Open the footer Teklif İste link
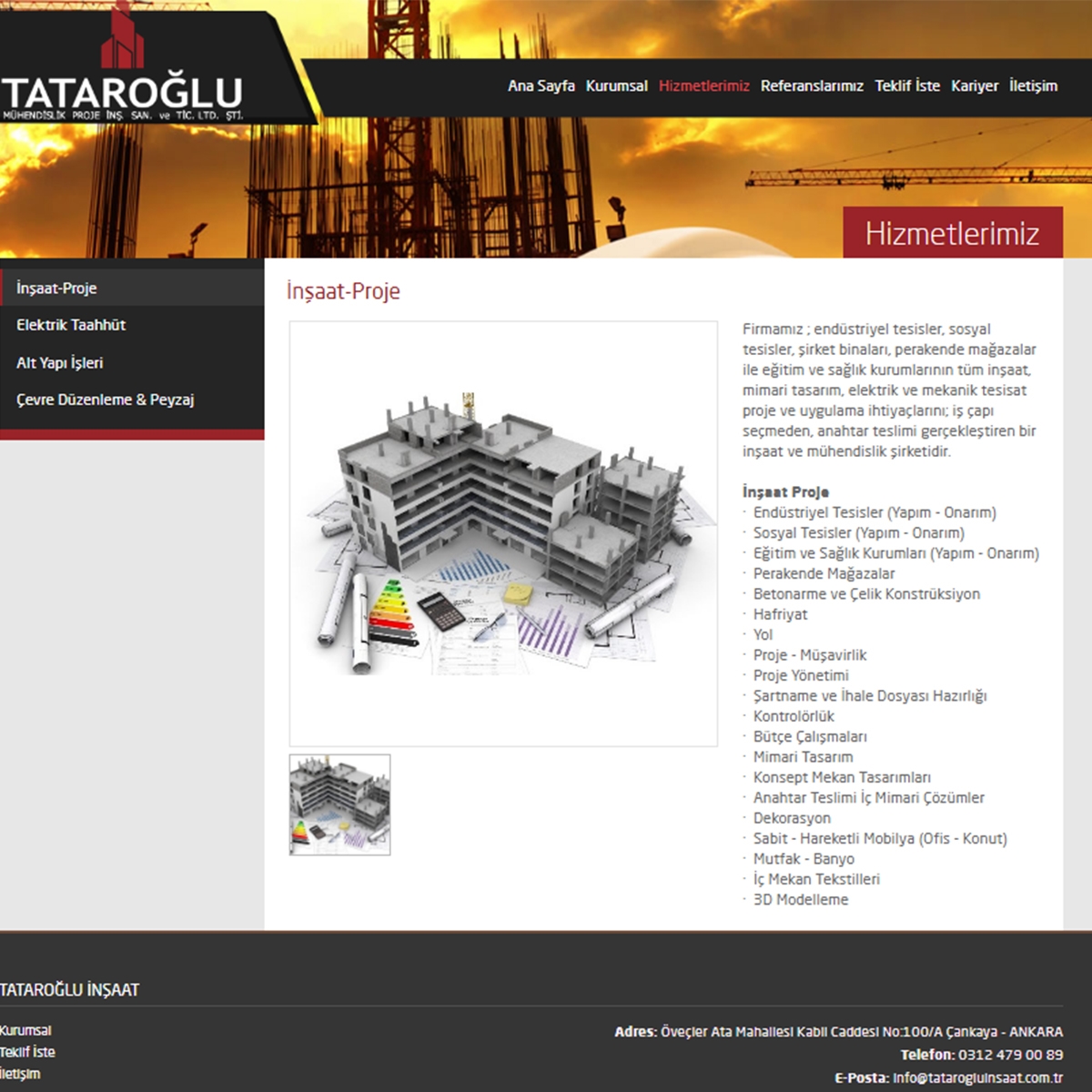This screenshot has width=1092, height=1092. click(x=27, y=1052)
